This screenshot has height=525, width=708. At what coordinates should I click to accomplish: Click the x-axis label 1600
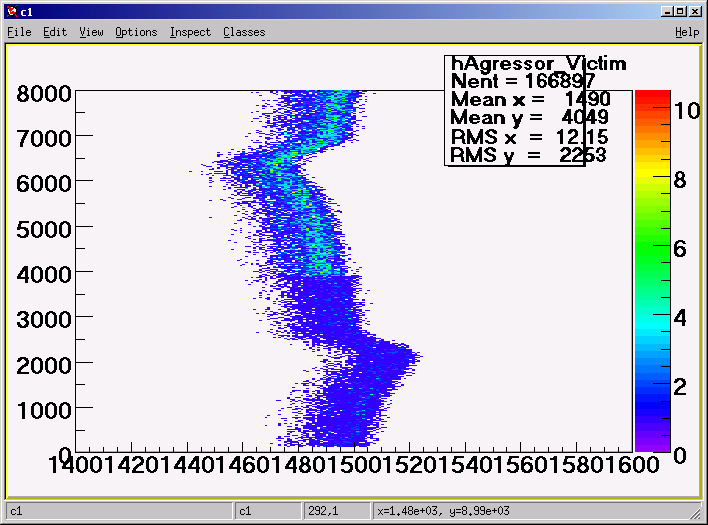(632, 465)
